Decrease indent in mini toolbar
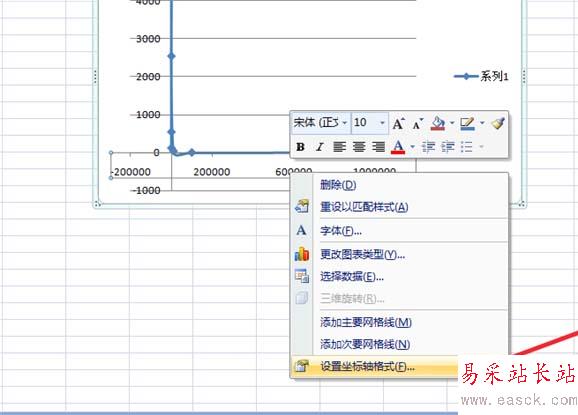578x415 pixels. (x=428, y=147)
